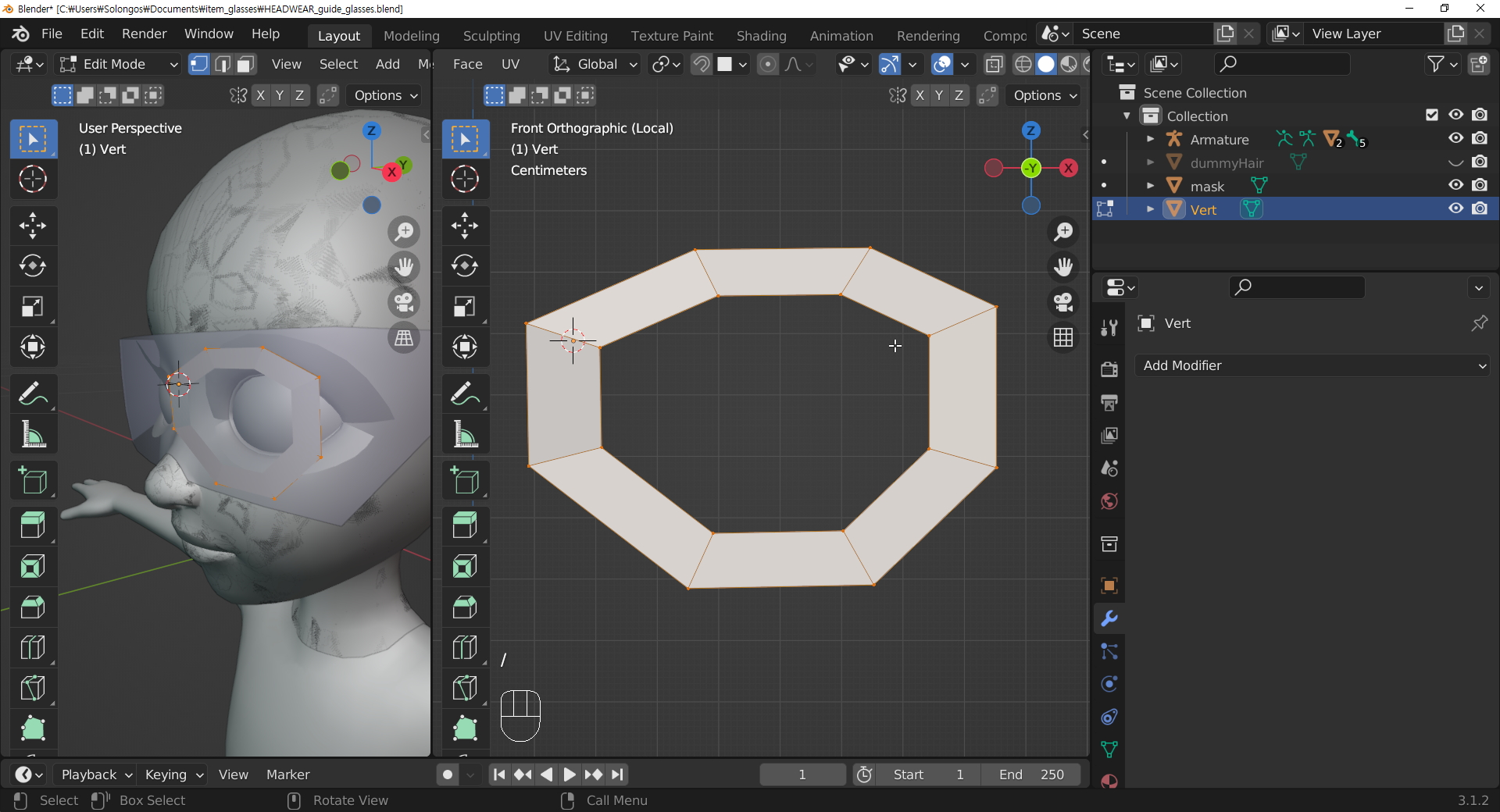Open the File menu
The image size is (1500, 812).
pos(52,34)
